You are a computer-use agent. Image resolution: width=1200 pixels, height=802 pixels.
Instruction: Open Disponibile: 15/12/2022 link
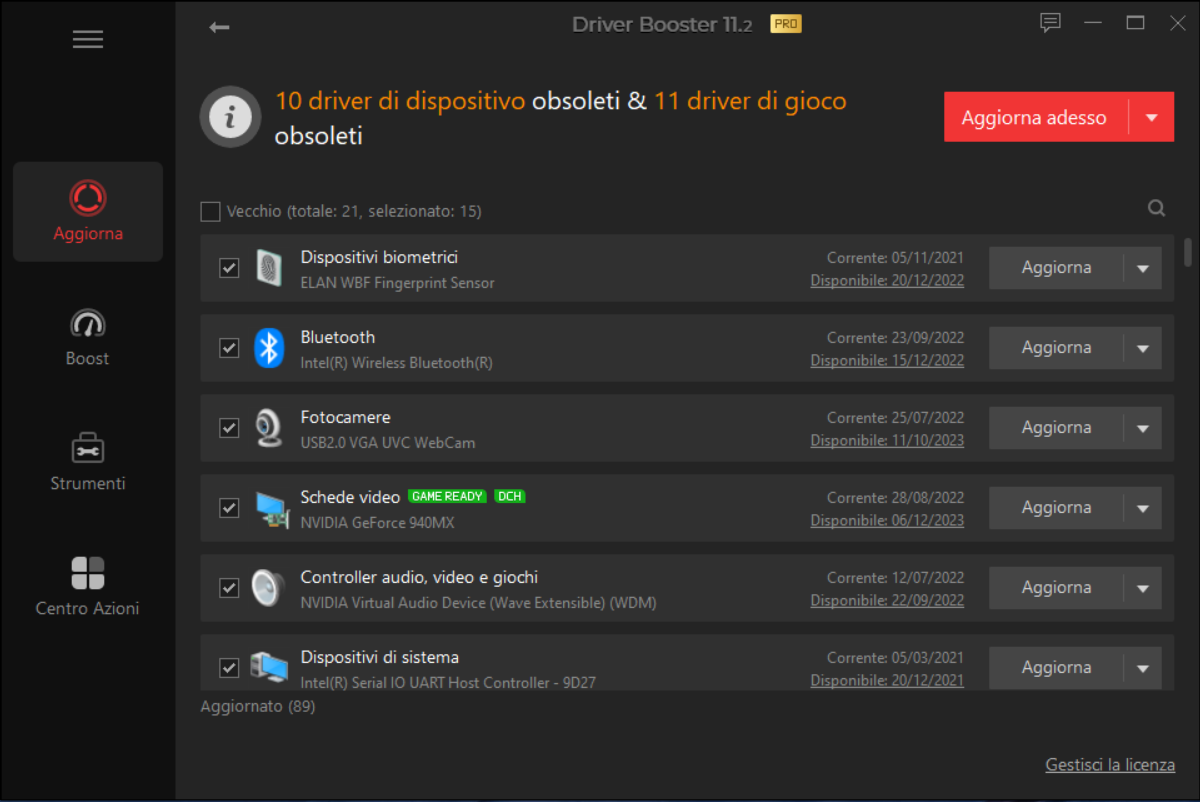887,361
